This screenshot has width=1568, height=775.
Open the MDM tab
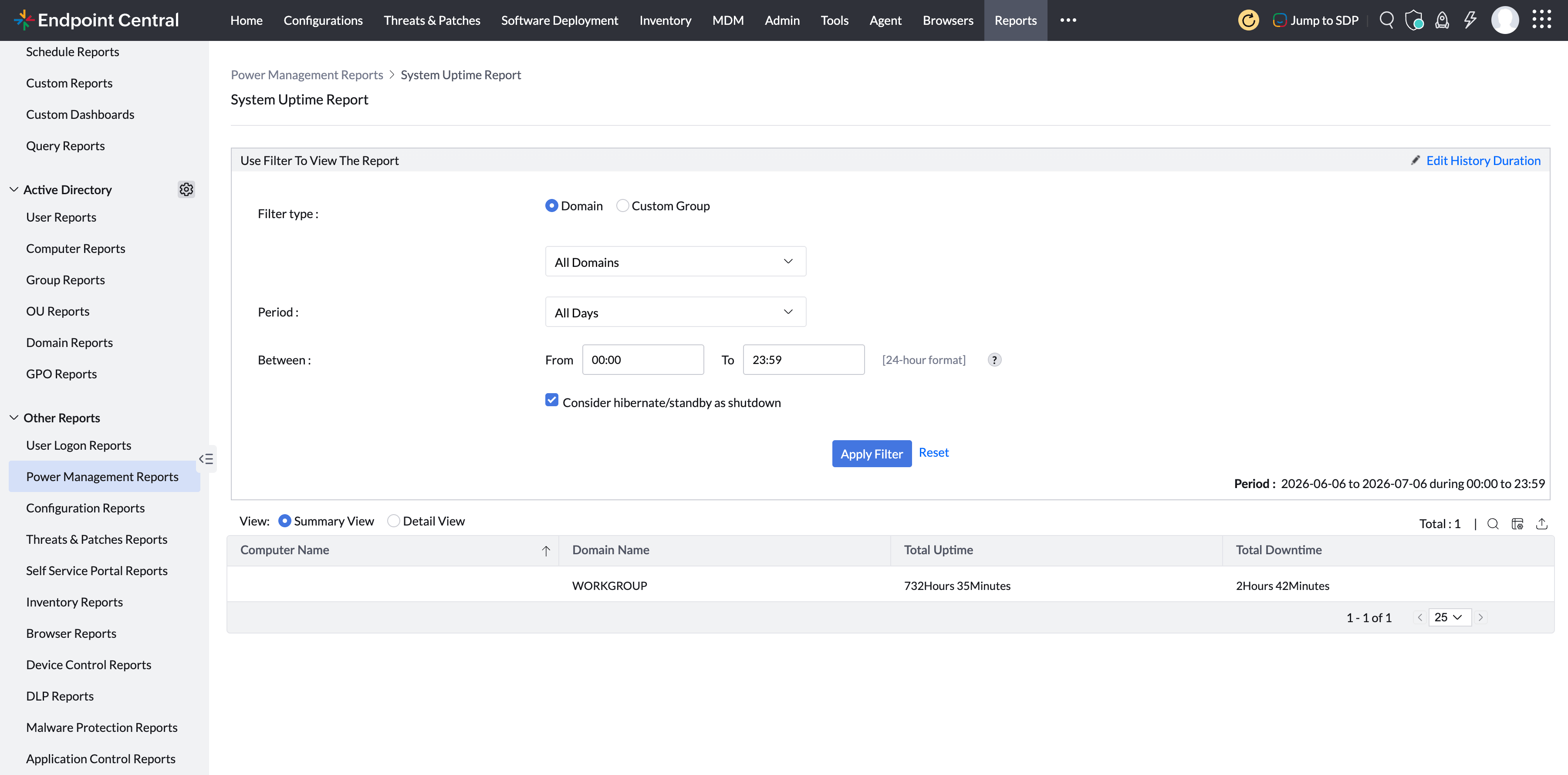click(727, 20)
